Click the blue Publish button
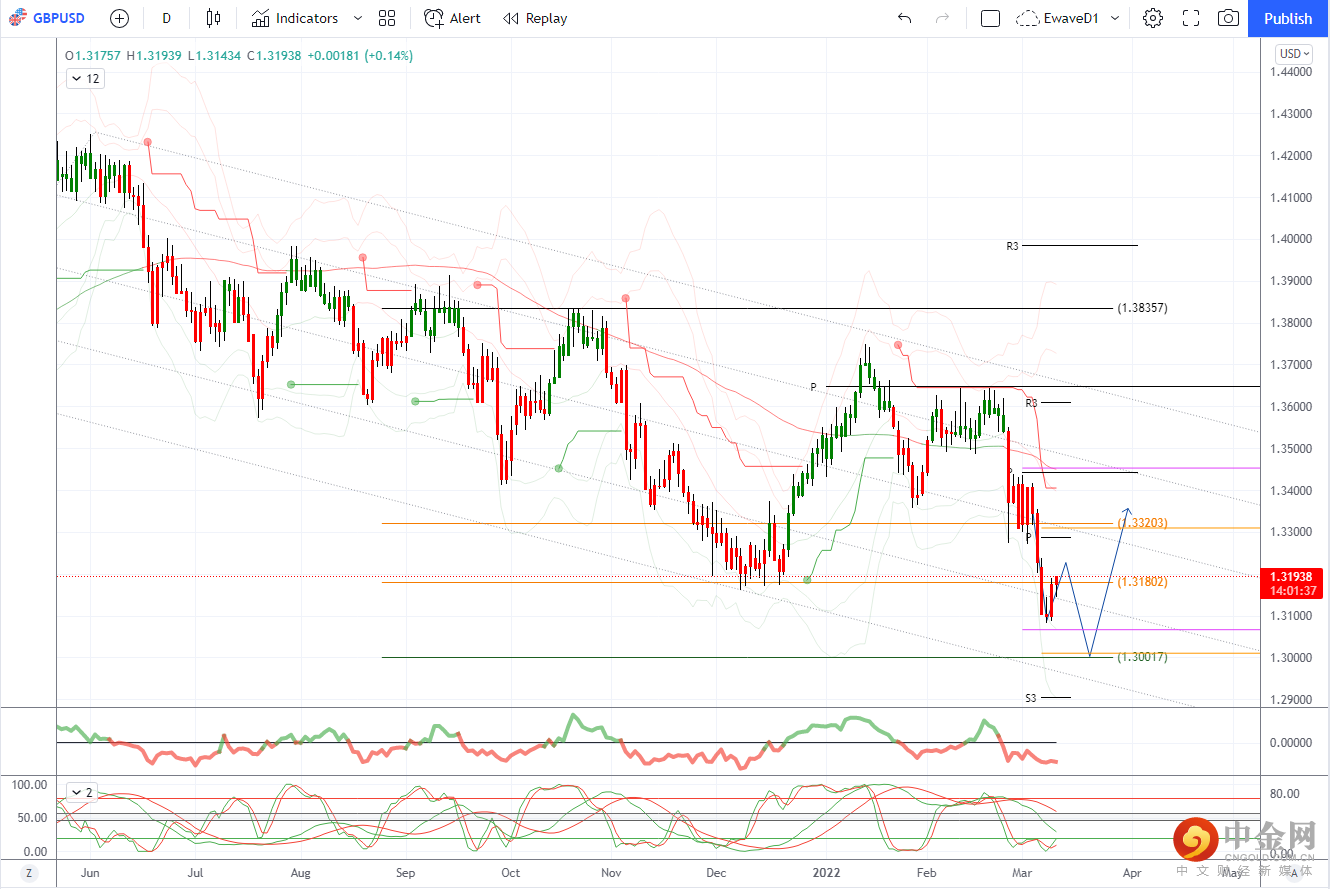 (1288, 18)
